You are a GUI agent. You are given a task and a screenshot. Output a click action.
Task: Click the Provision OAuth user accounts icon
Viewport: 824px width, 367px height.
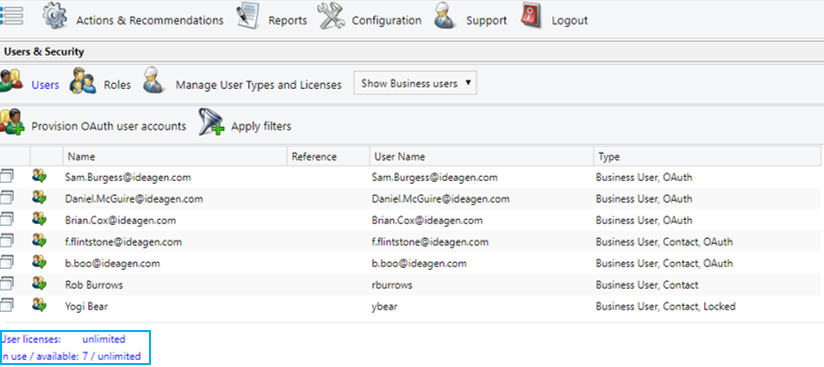pos(12,122)
